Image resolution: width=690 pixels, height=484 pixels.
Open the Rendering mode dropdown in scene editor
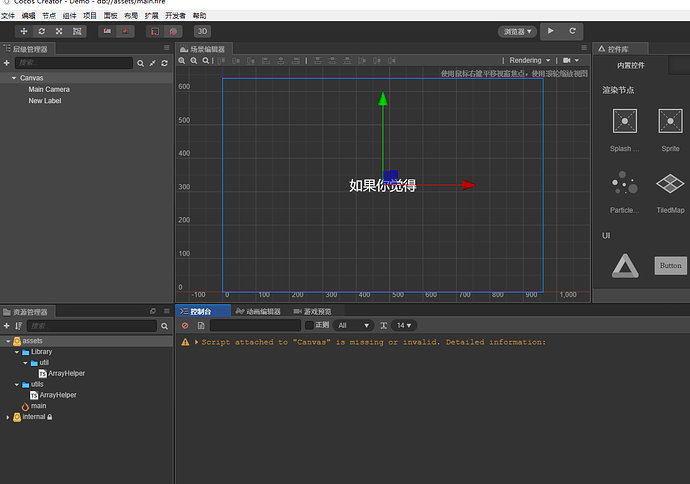click(528, 61)
